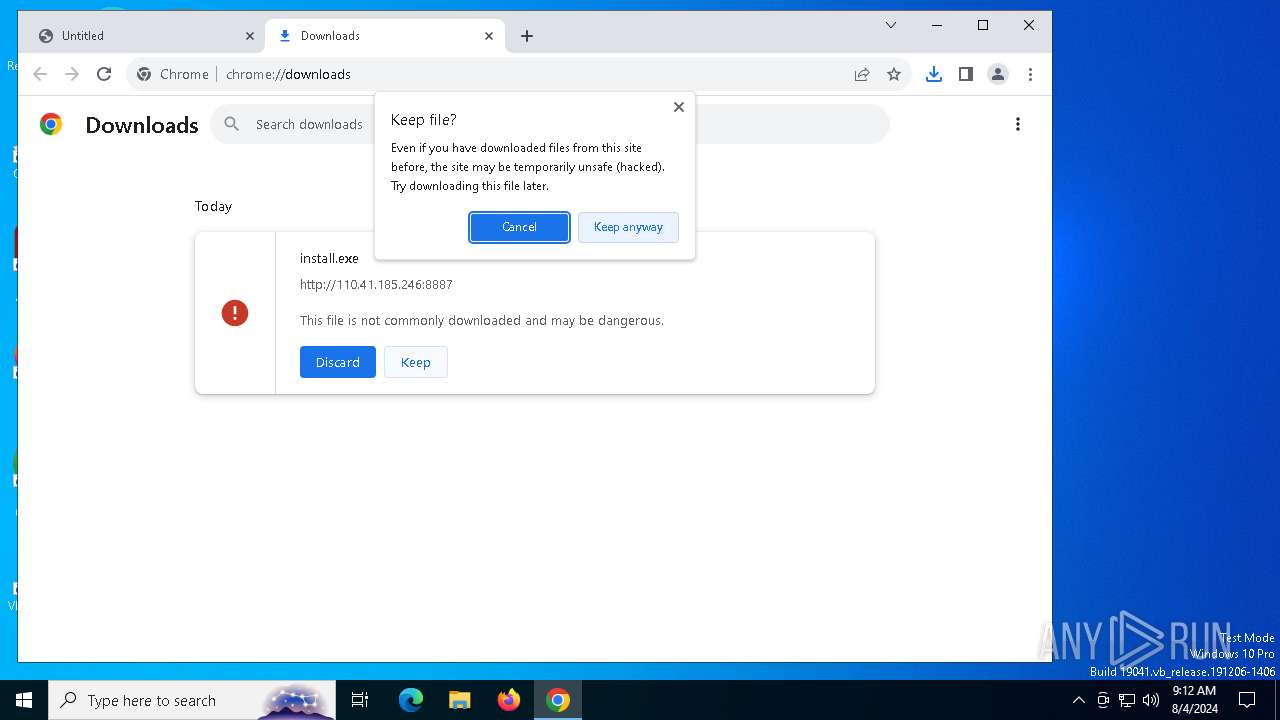Screen dimensions: 1280x720
Task: Open the volume speaker icon
Action: 1151,700
